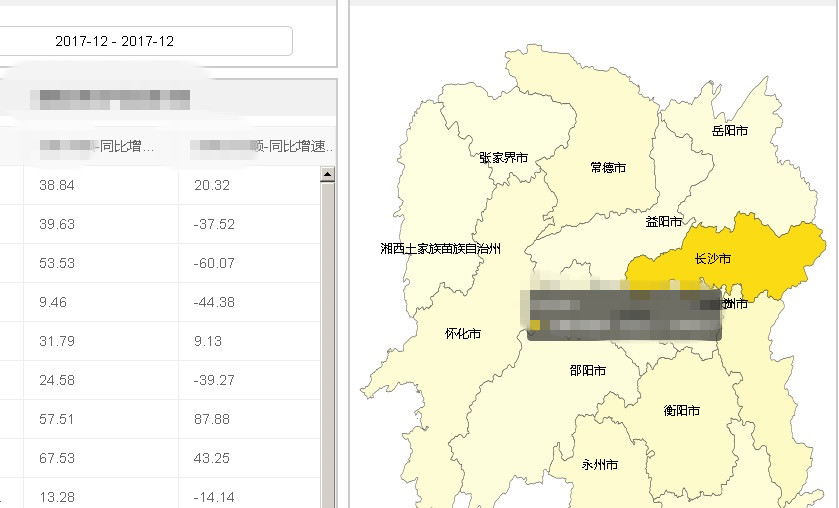Click the cell value 13.28

click(57, 498)
